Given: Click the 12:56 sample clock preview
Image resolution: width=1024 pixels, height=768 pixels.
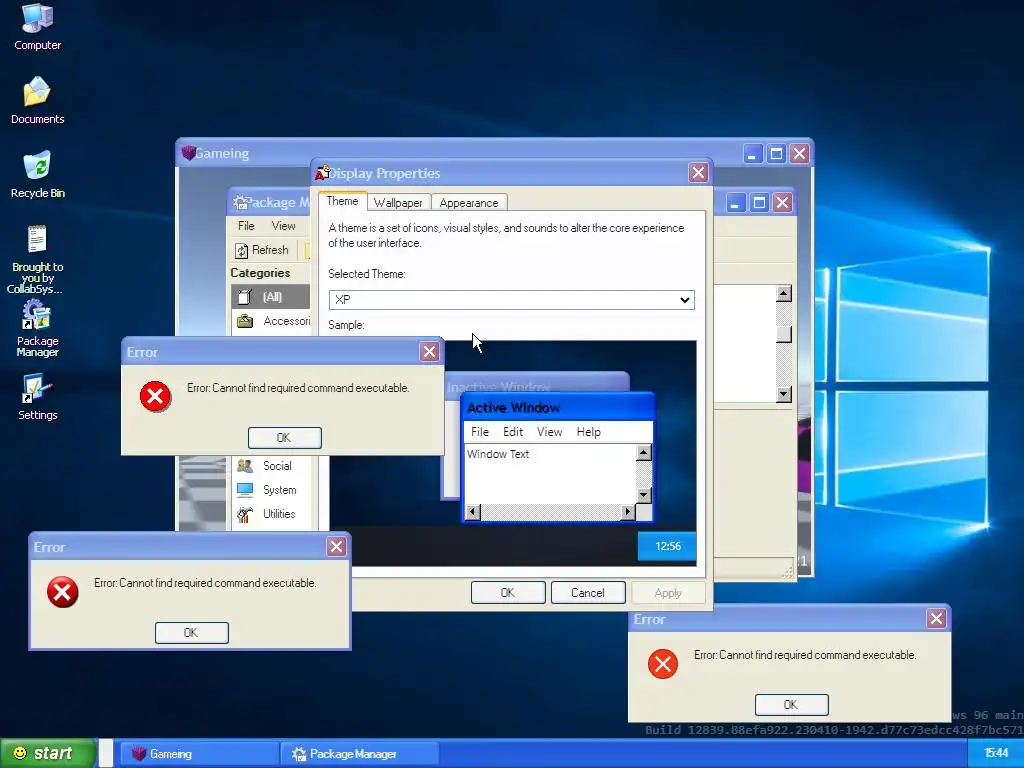Looking at the screenshot, I should click(667, 546).
